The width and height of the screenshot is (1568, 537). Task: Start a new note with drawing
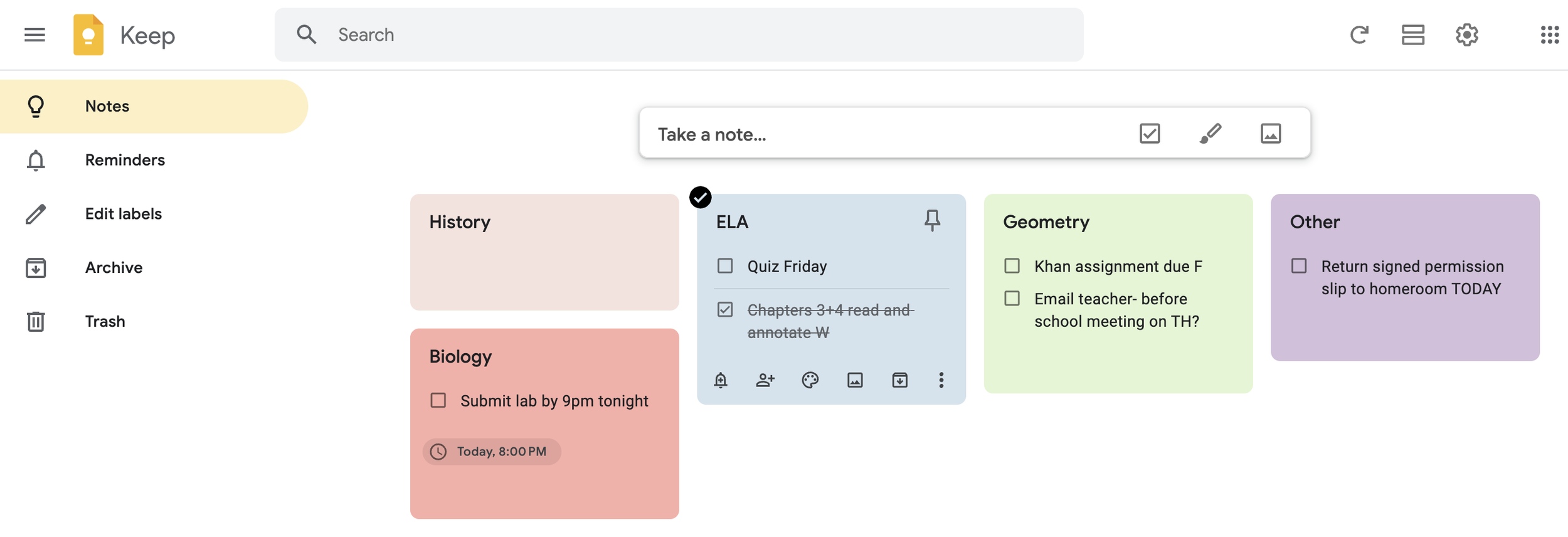[x=1210, y=134]
